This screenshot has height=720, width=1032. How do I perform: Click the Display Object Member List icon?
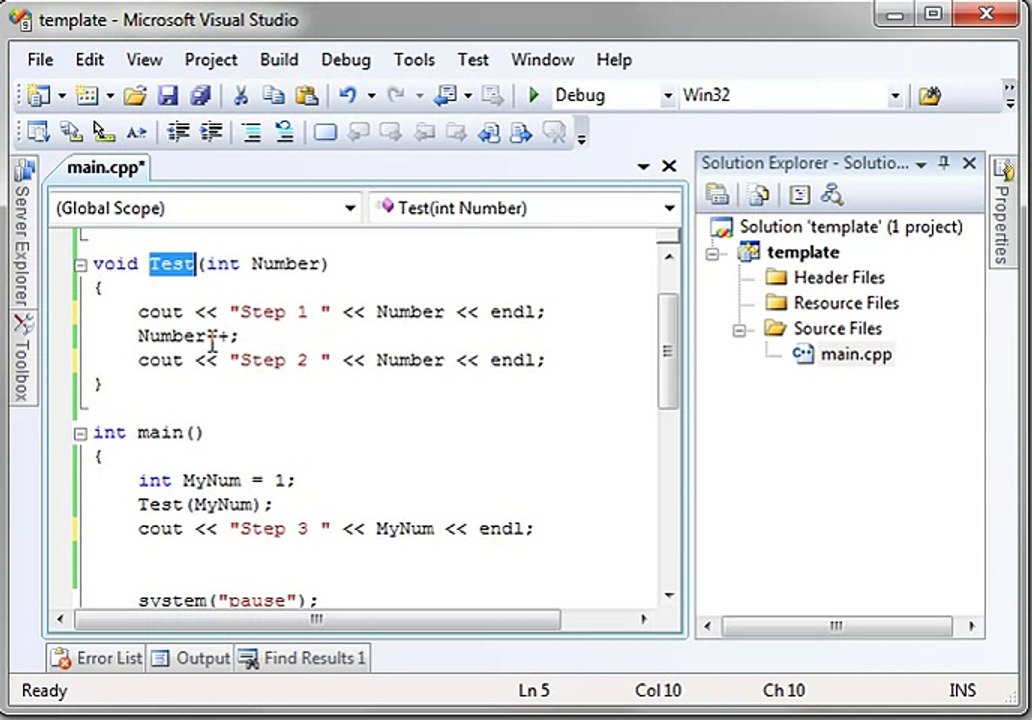click(37, 132)
